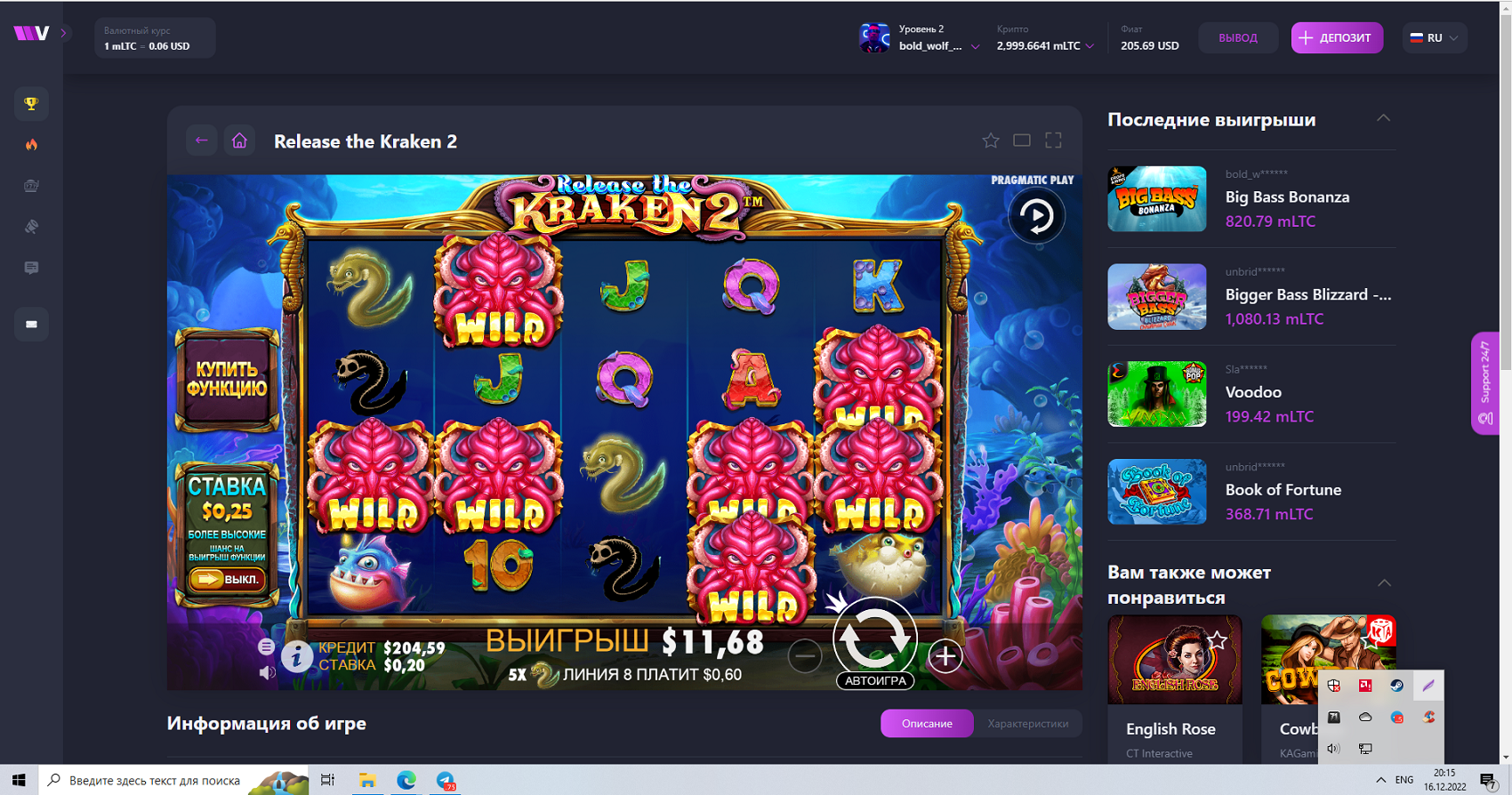Click the envelope icon in the sidebar

(31, 325)
